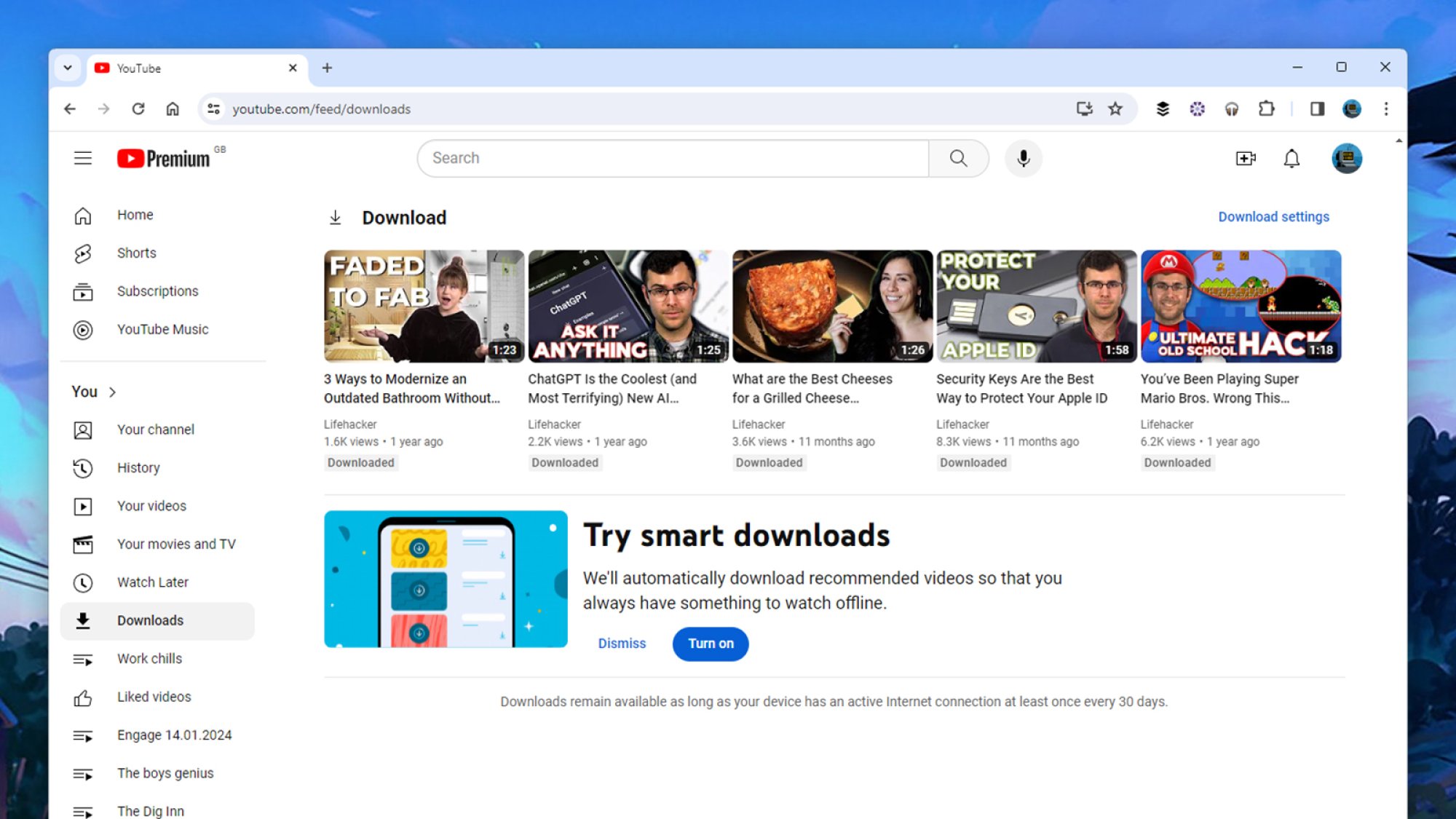Click the voice search microphone icon
The width and height of the screenshot is (1456, 819).
(x=1023, y=158)
